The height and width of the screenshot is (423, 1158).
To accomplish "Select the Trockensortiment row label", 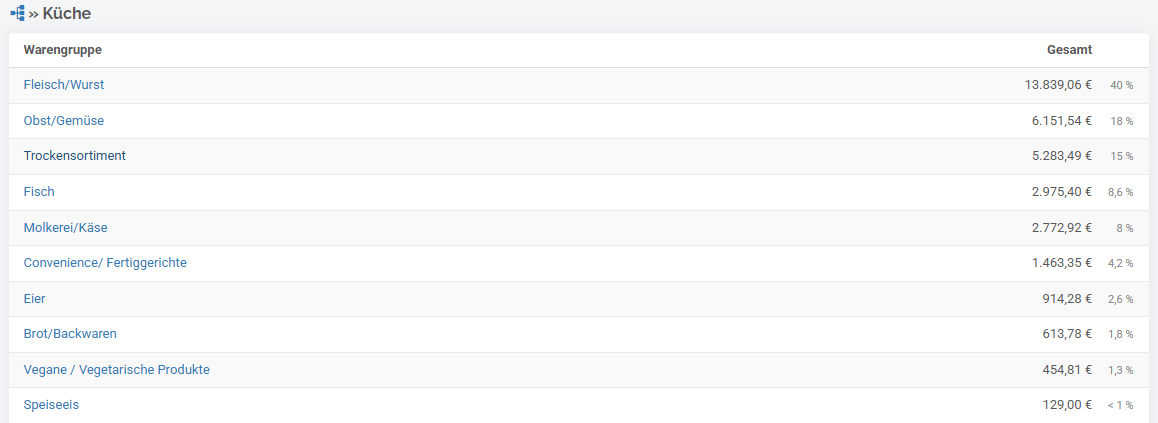I will 75,156.
